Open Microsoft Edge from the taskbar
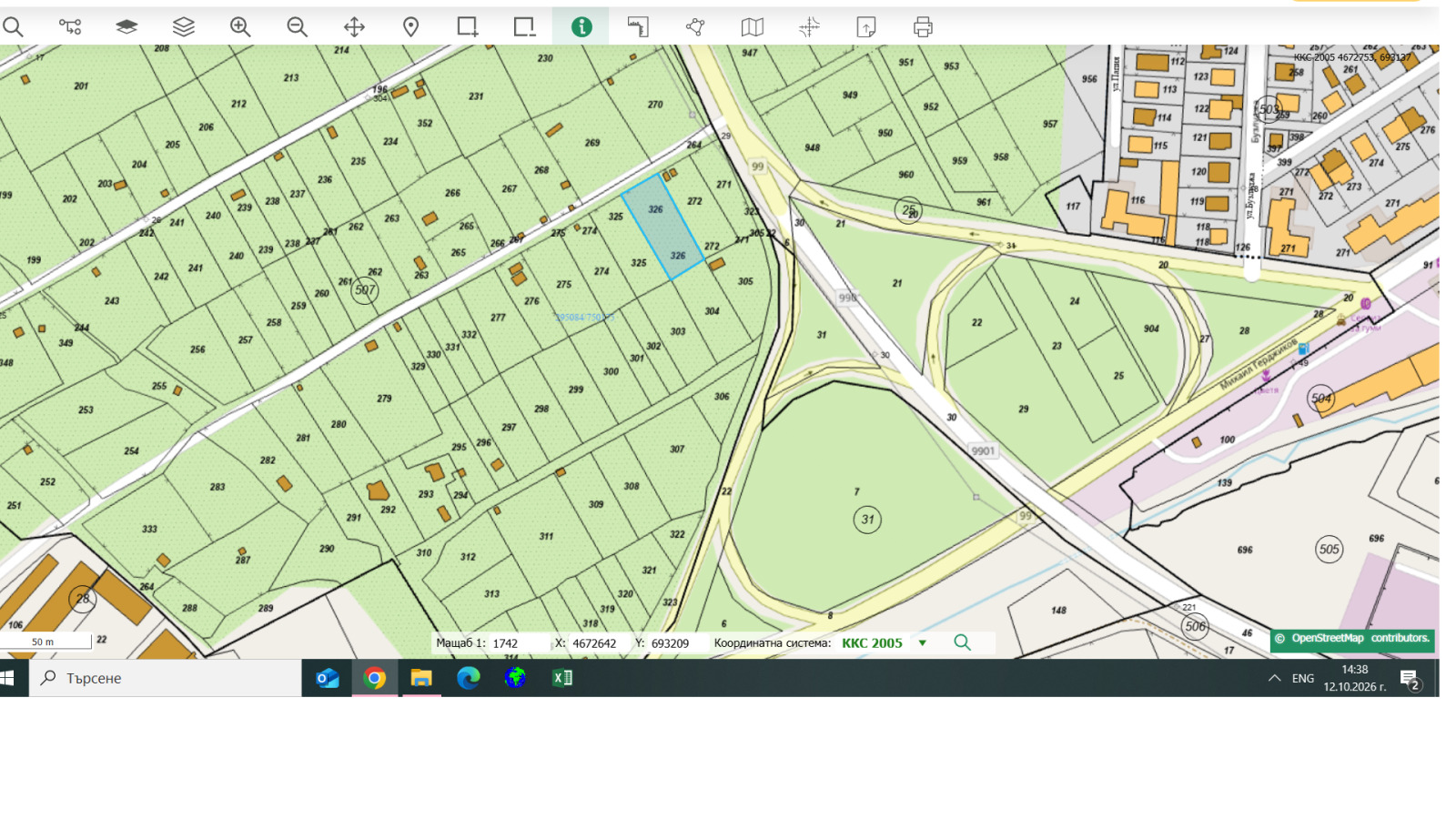The width and height of the screenshot is (1456, 819). 468,678
